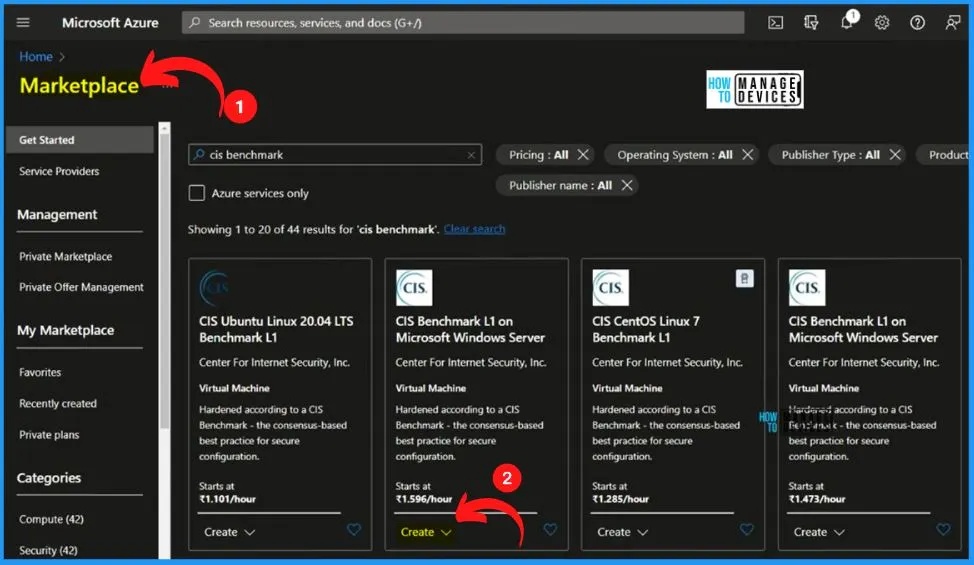This screenshot has width=974, height=565.
Task: Clear the cis benchmark search text
Action: tap(471, 155)
